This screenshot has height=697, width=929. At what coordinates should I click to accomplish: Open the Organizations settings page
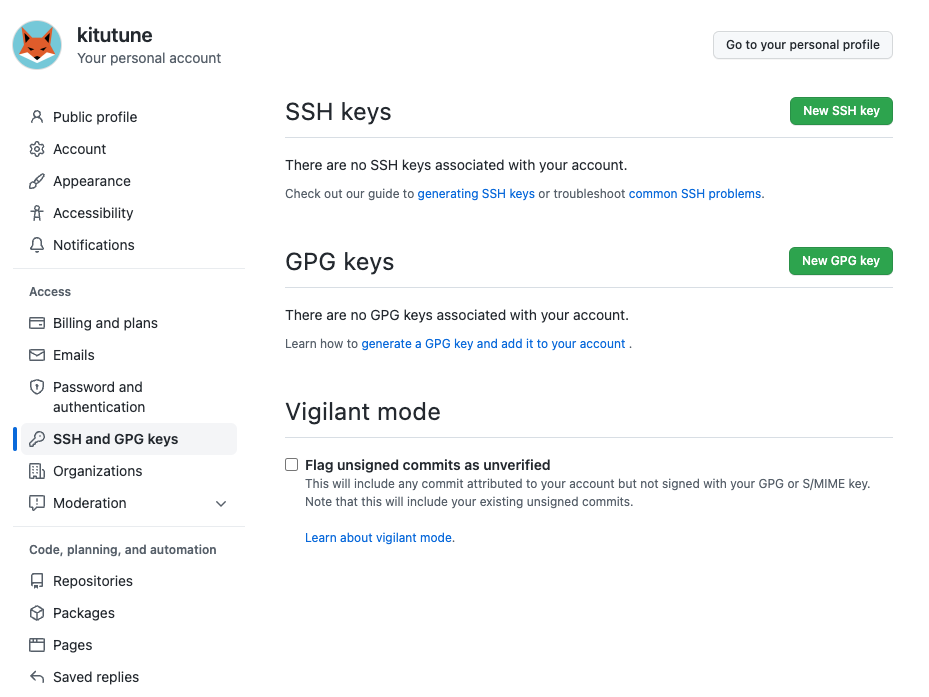point(97,471)
